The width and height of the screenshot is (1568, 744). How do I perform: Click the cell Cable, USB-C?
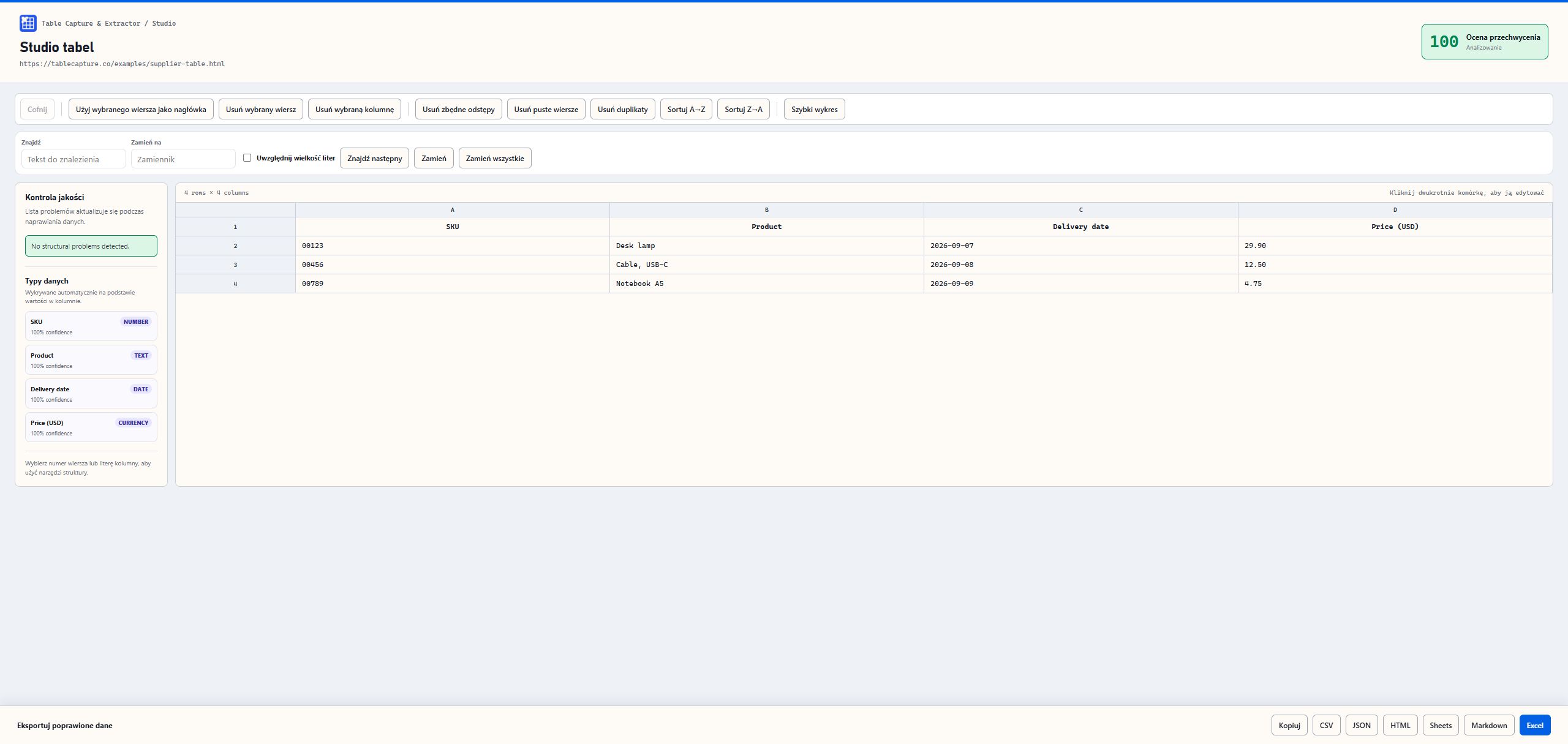pos(767,265)
